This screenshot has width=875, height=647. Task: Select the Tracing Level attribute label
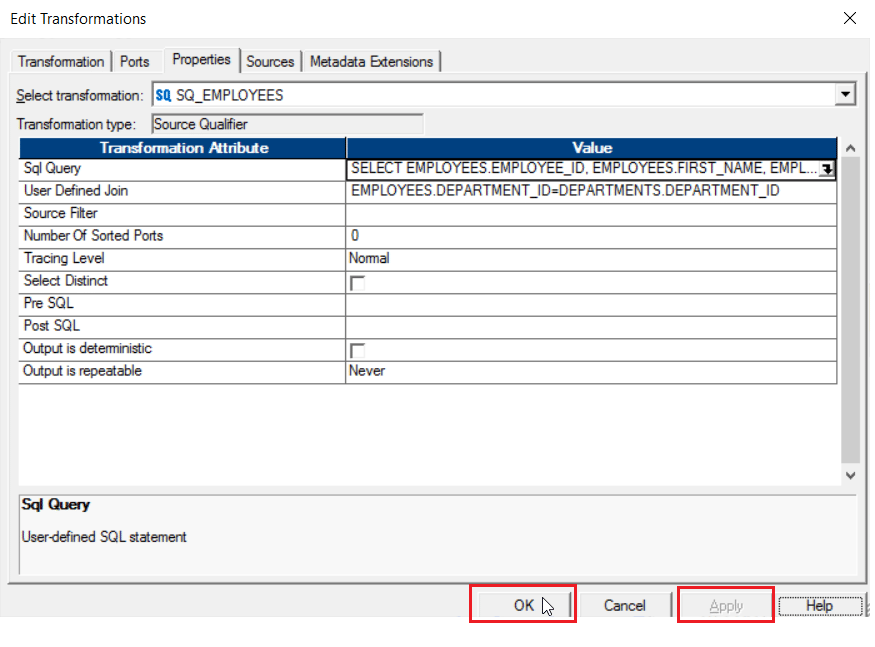(64, 258)
